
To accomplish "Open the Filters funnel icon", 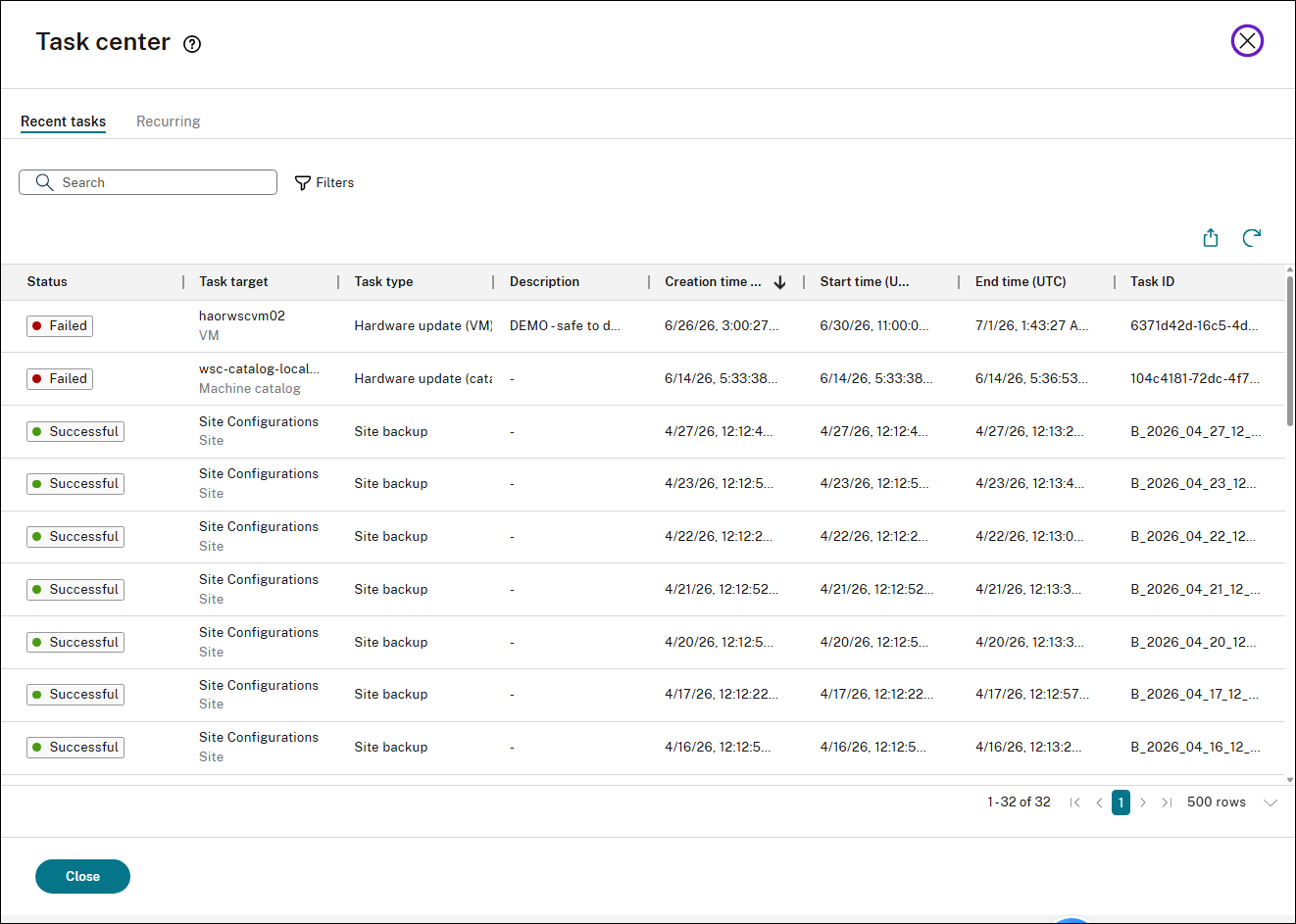I will pyautogui.click(x=303, y=183).
